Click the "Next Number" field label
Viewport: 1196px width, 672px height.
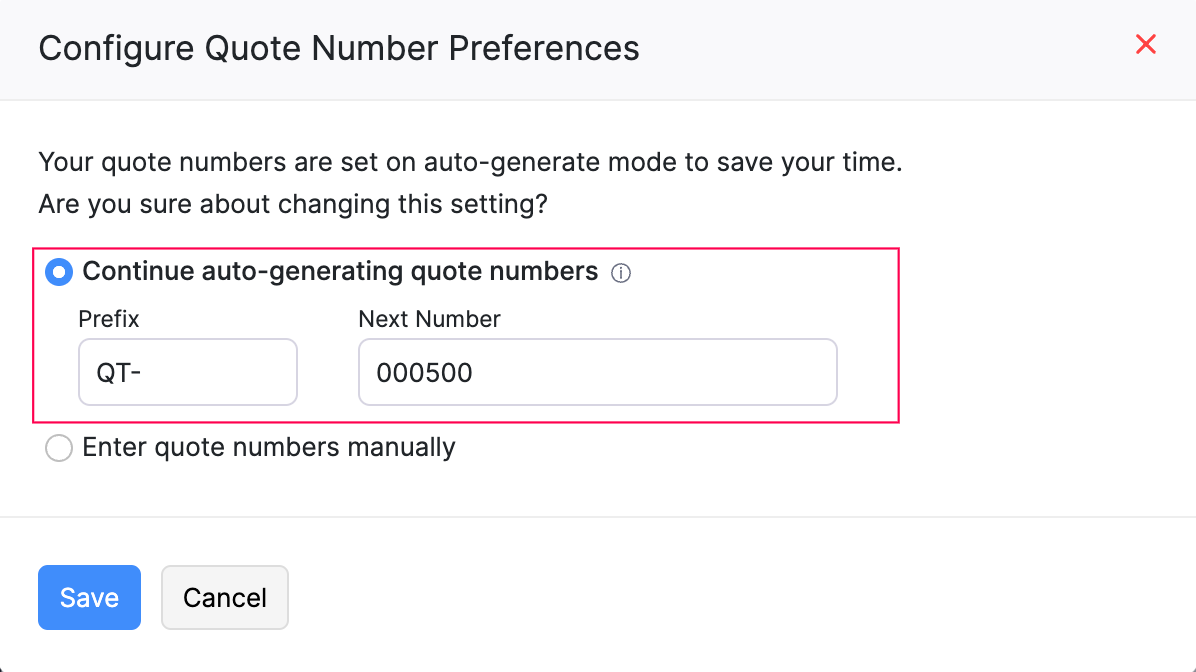(429, 320)
